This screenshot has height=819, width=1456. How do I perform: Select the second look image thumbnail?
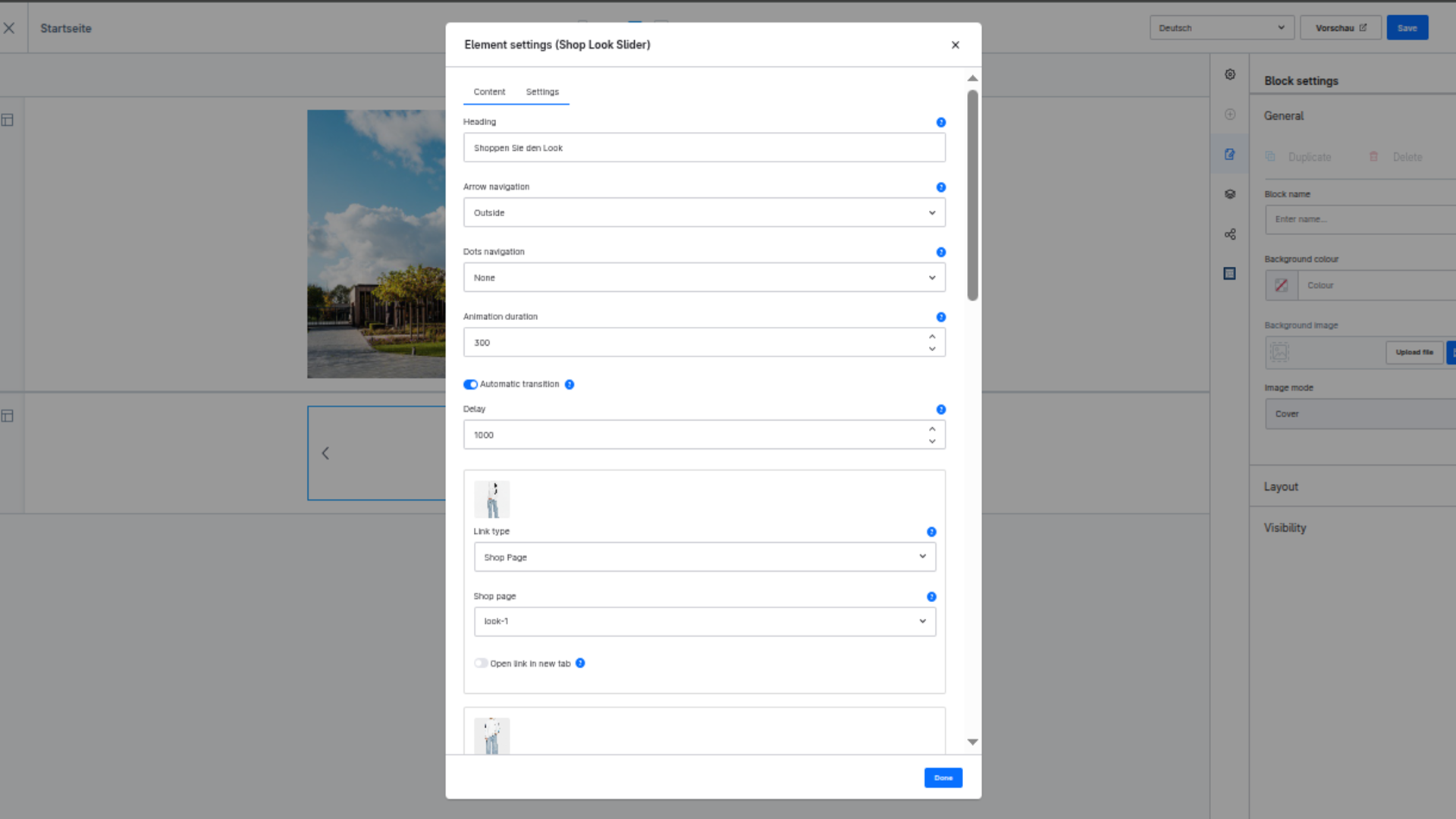click(492, 736)
